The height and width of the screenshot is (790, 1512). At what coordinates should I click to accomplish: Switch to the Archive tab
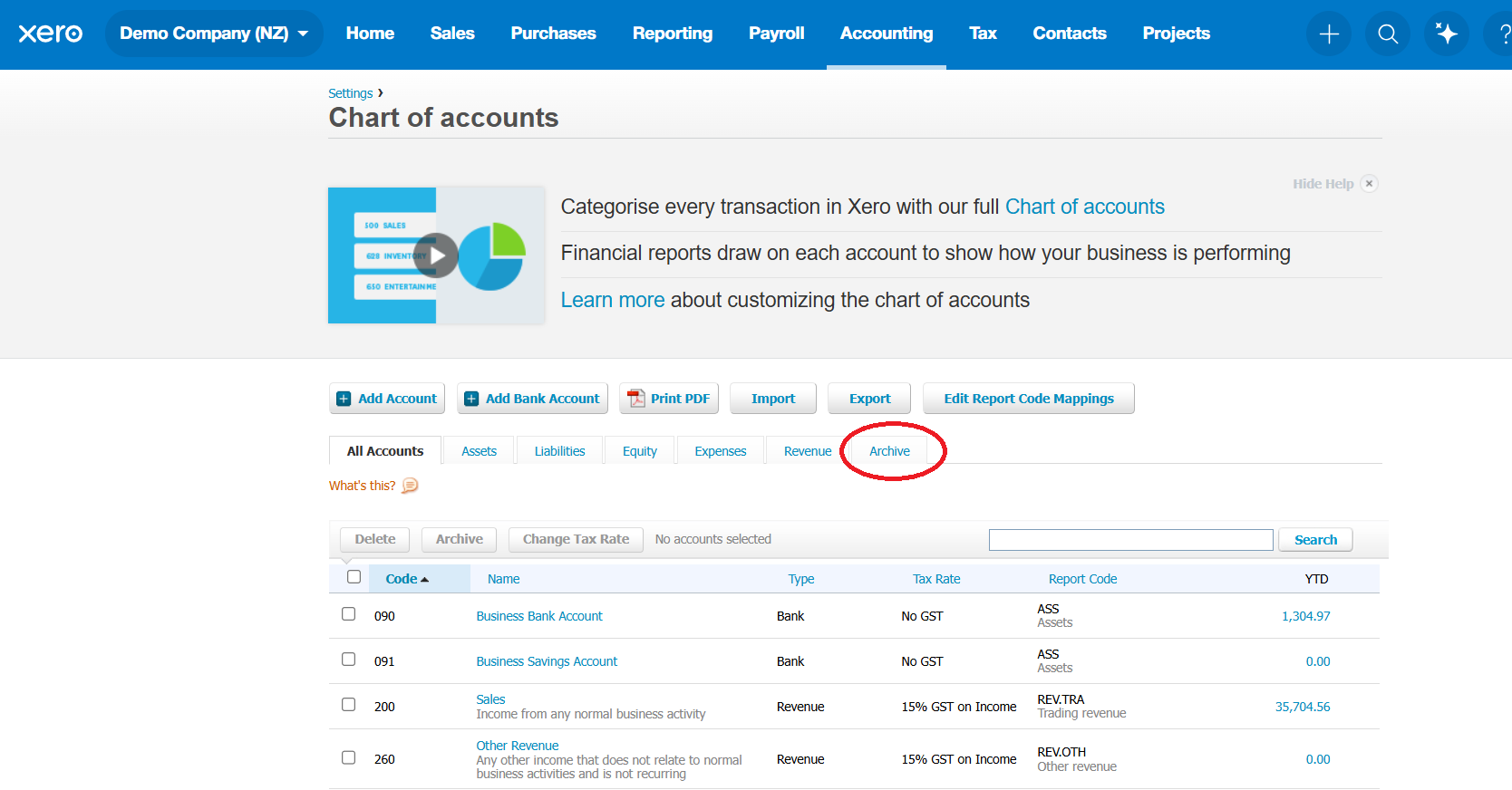(889, 451)
